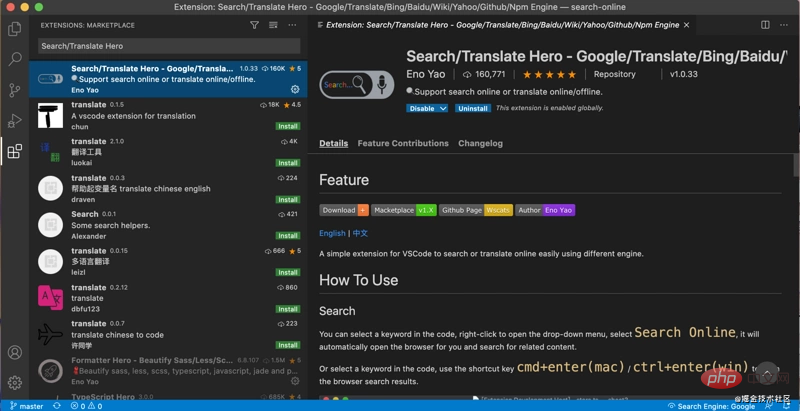Install translate extension by draven

[x=288, y=199]
